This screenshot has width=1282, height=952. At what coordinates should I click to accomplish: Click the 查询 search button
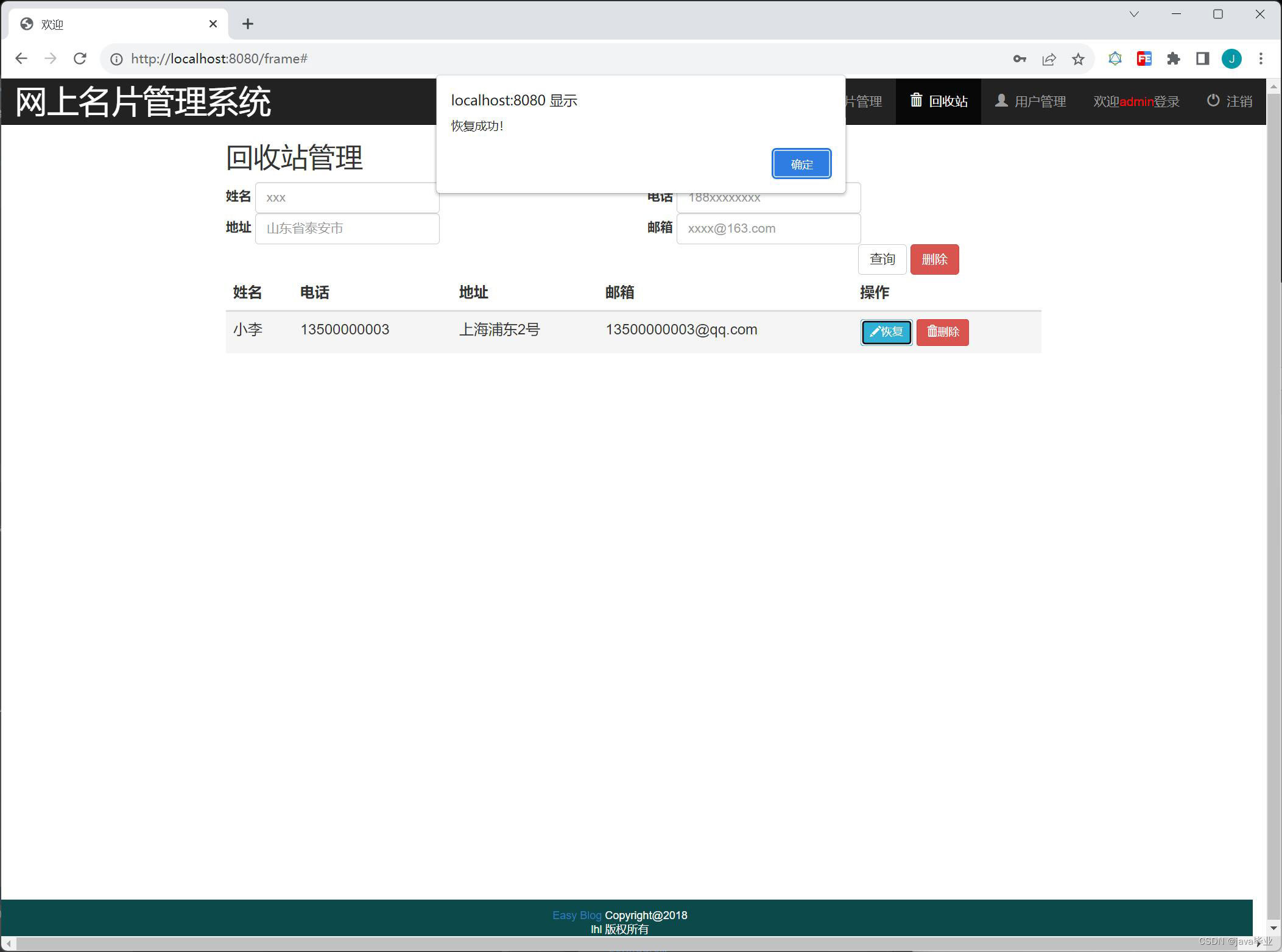(x=882, y=259)
